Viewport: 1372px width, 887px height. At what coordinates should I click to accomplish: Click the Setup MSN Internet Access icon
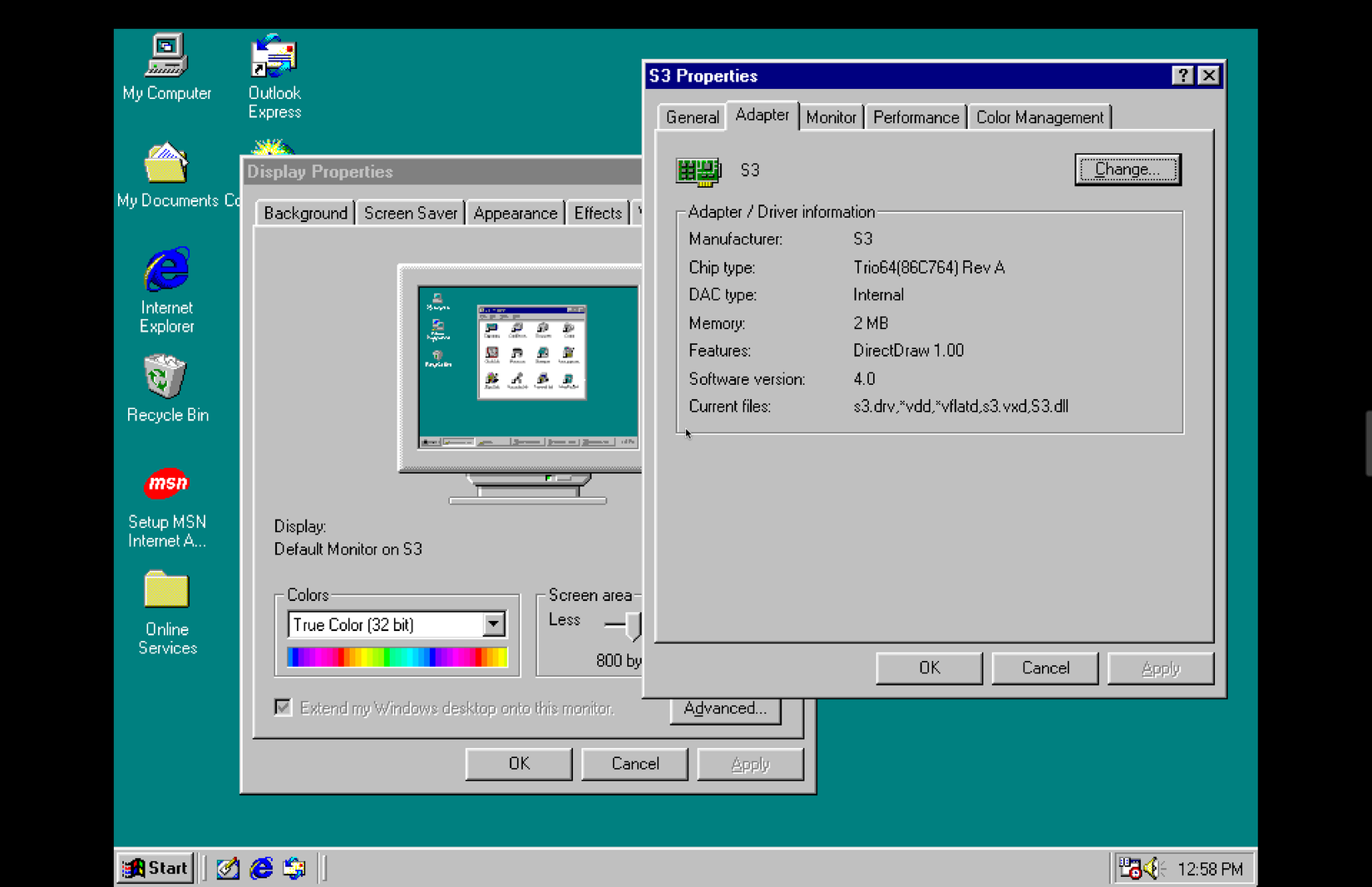tap(165, 485)
